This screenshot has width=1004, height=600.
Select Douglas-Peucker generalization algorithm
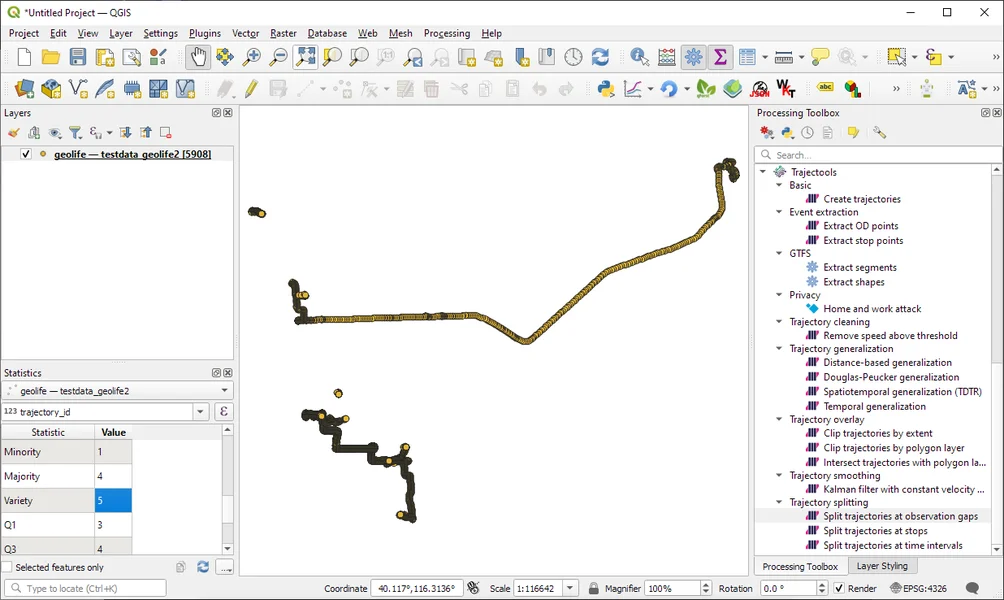click(x=891, y=377)
